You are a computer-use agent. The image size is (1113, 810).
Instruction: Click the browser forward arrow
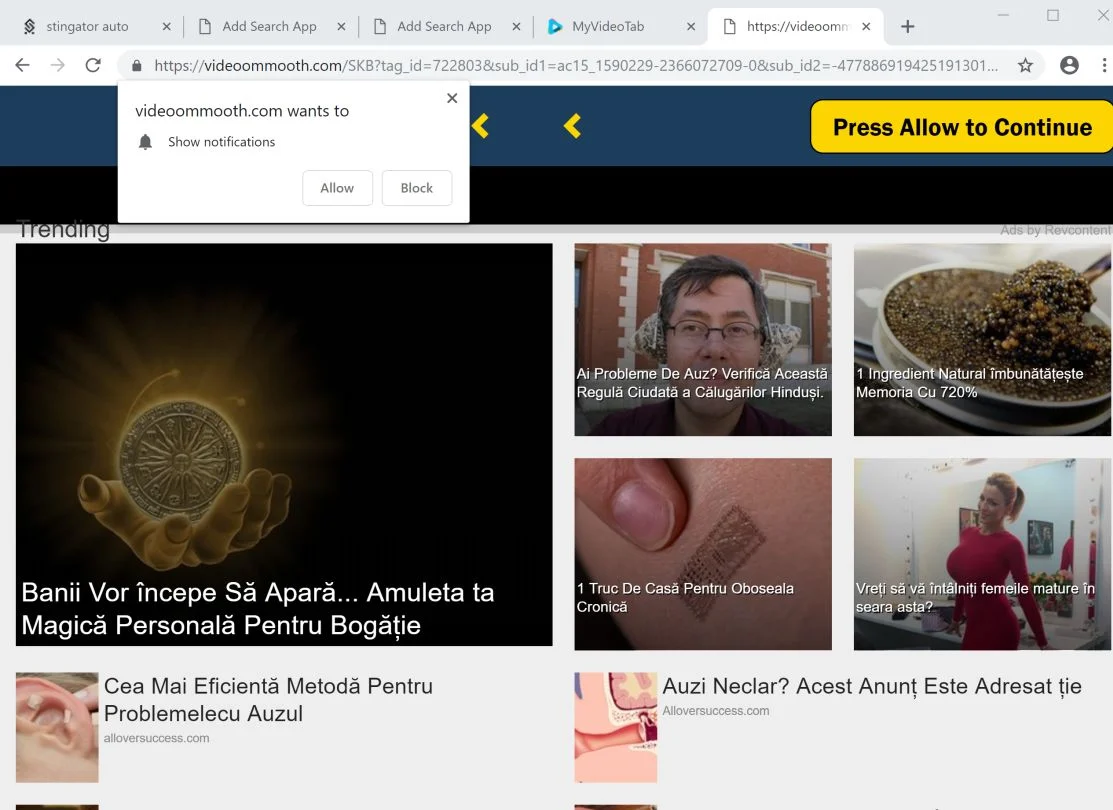click(x=57, y=65)
